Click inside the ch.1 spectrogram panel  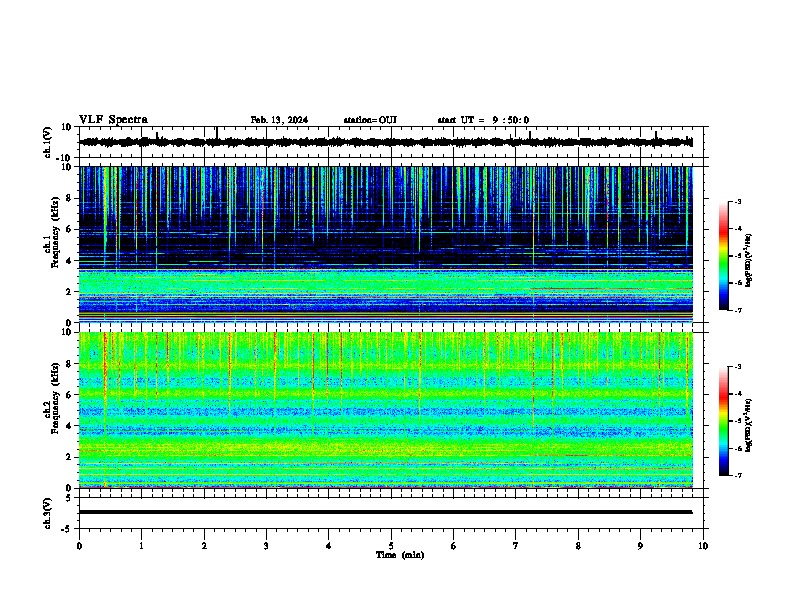pos(386,244)
